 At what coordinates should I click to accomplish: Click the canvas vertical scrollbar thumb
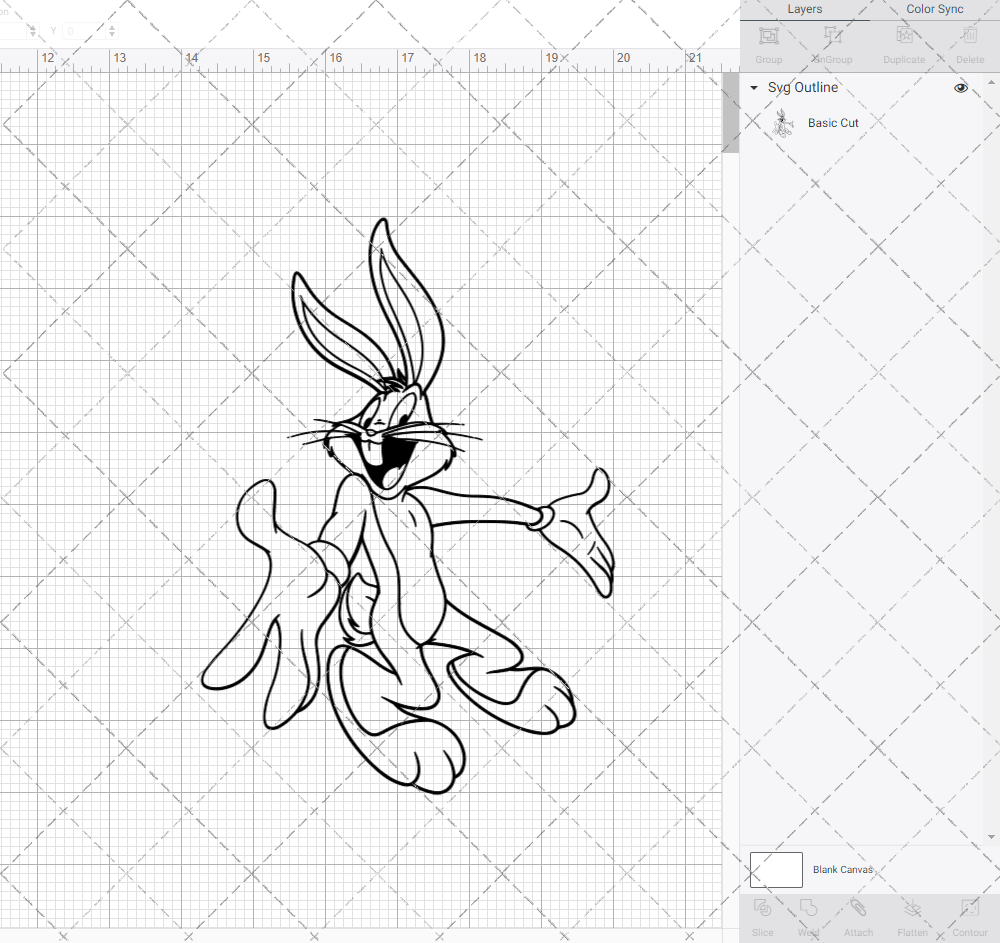(x=730, y=112)
